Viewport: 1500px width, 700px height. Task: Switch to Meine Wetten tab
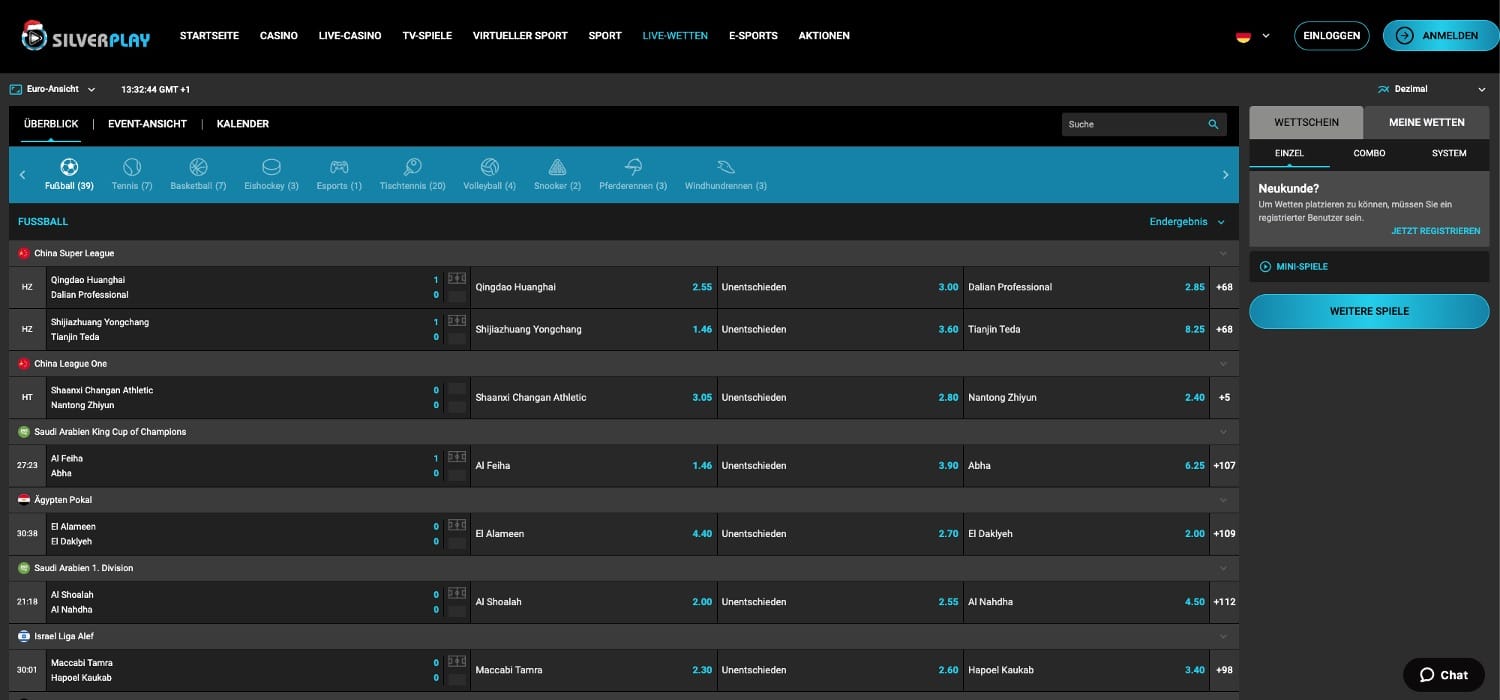[x=1427, y=122]
